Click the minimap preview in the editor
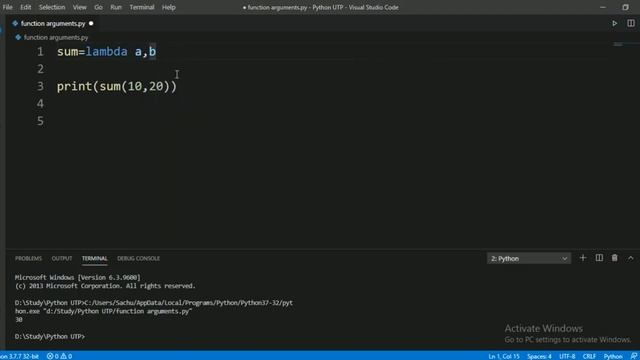 618,44
